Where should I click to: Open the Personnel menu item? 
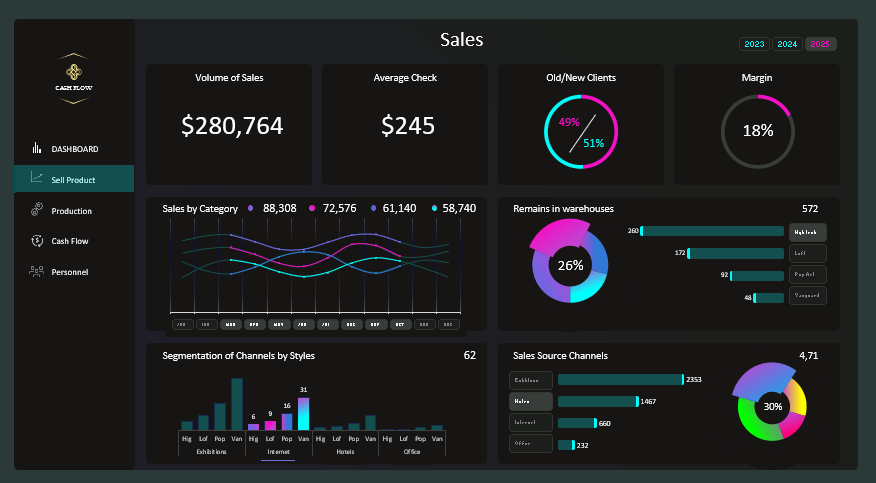tap(70, 272)
